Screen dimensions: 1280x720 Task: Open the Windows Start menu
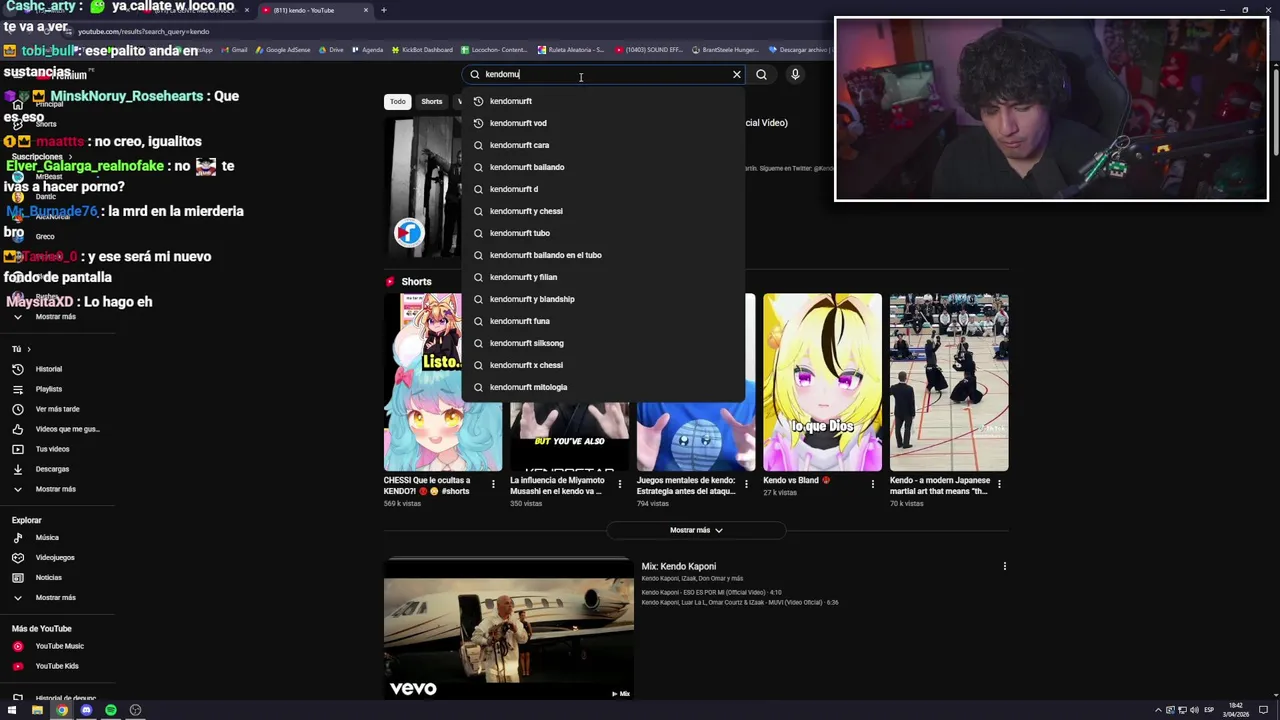click(x=13, y=710)
